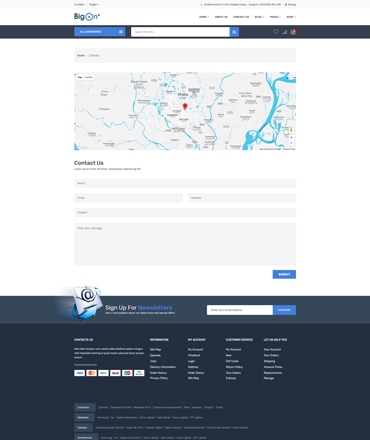Image resolution: width=370 pixels, height=440 pixels.
Task: Open the English language dropdown
Action: coord(94,4)
